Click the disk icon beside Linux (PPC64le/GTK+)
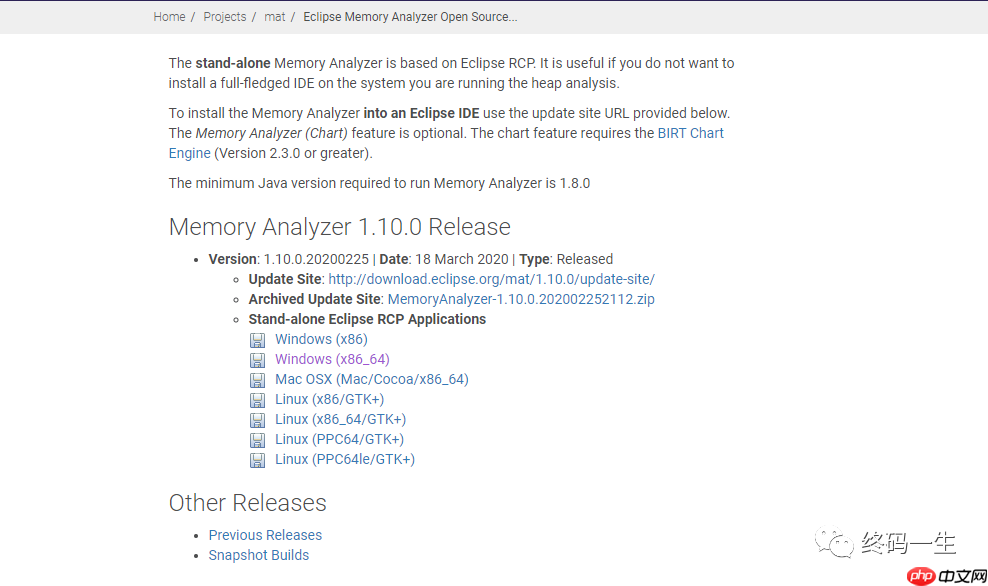The height and width of the screenshot is (586, 988). click(257, 460)
